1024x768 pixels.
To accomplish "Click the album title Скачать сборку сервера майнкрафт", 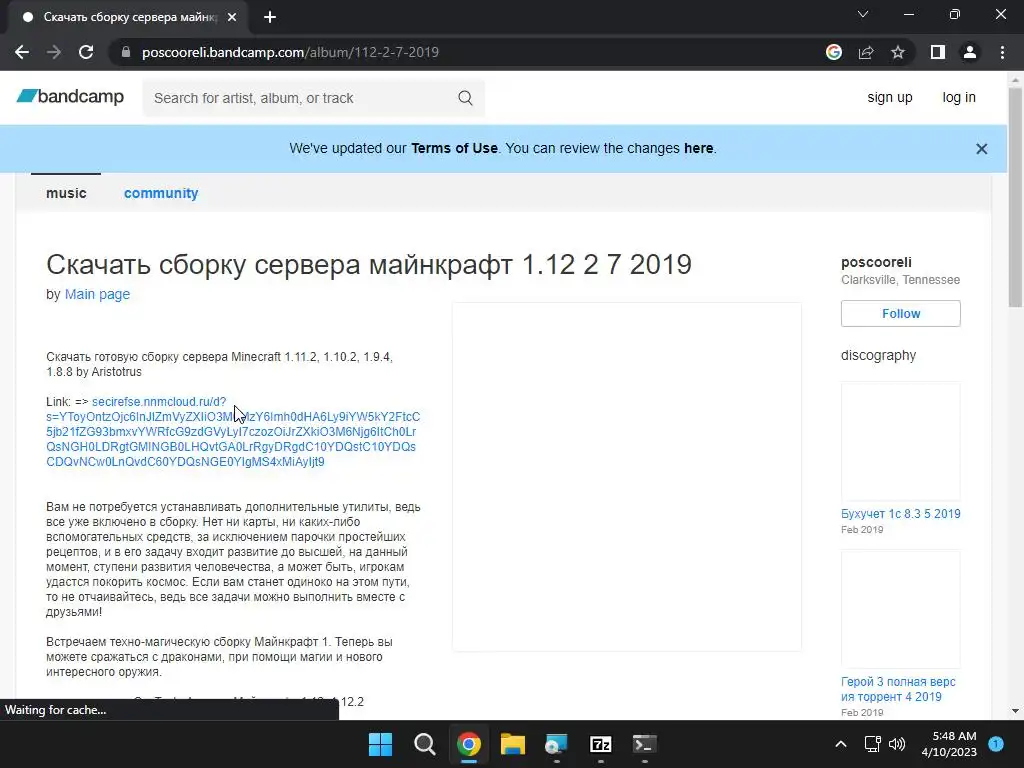I will [x=369, y=264].
